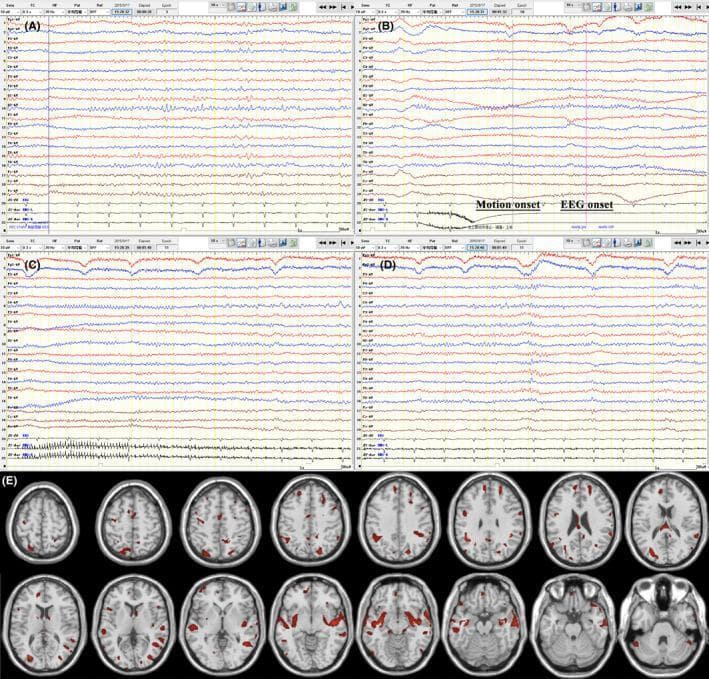Click the blue graph icon in panel D toolbar
709x679 pixels.
637,243
